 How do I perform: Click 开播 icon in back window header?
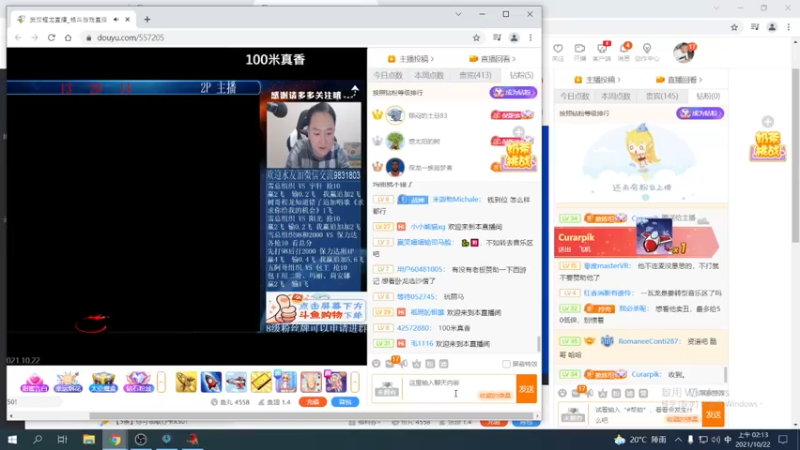pyautogui.click(x=580, y=52)
